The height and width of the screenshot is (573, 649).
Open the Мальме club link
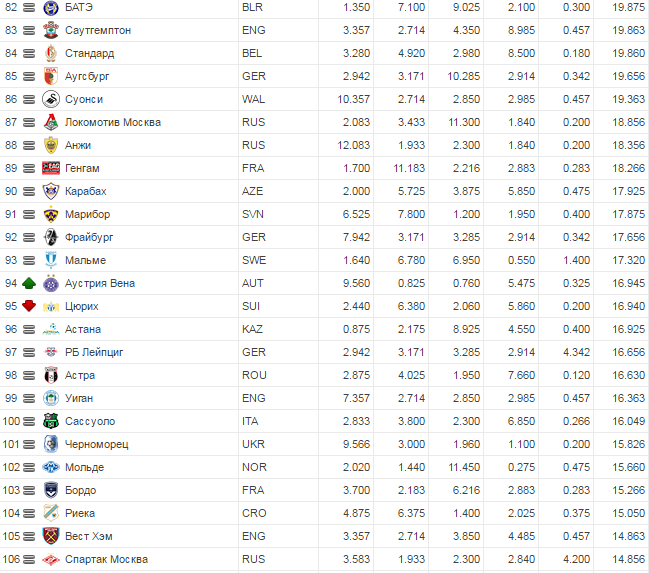tap(85, 260)
